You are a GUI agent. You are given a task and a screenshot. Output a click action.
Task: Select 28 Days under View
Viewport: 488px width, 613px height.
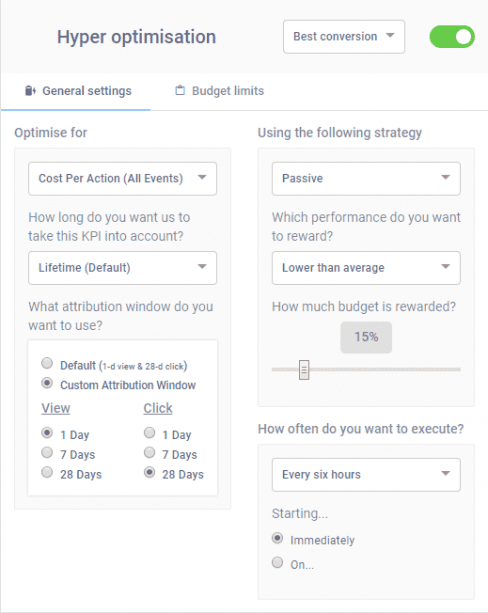47,472
